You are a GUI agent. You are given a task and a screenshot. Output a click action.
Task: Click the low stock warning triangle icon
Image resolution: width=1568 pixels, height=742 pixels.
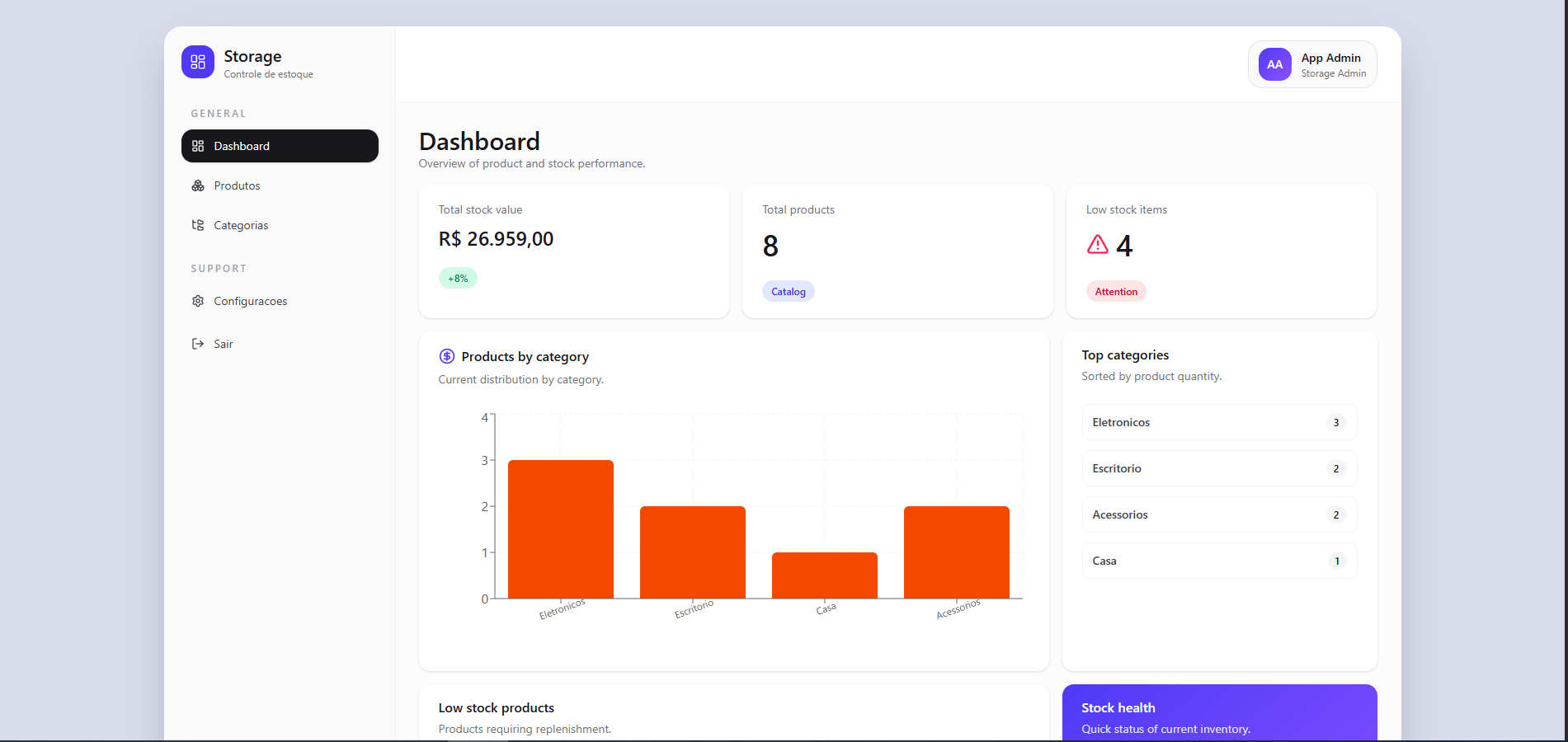(1098, 245)
